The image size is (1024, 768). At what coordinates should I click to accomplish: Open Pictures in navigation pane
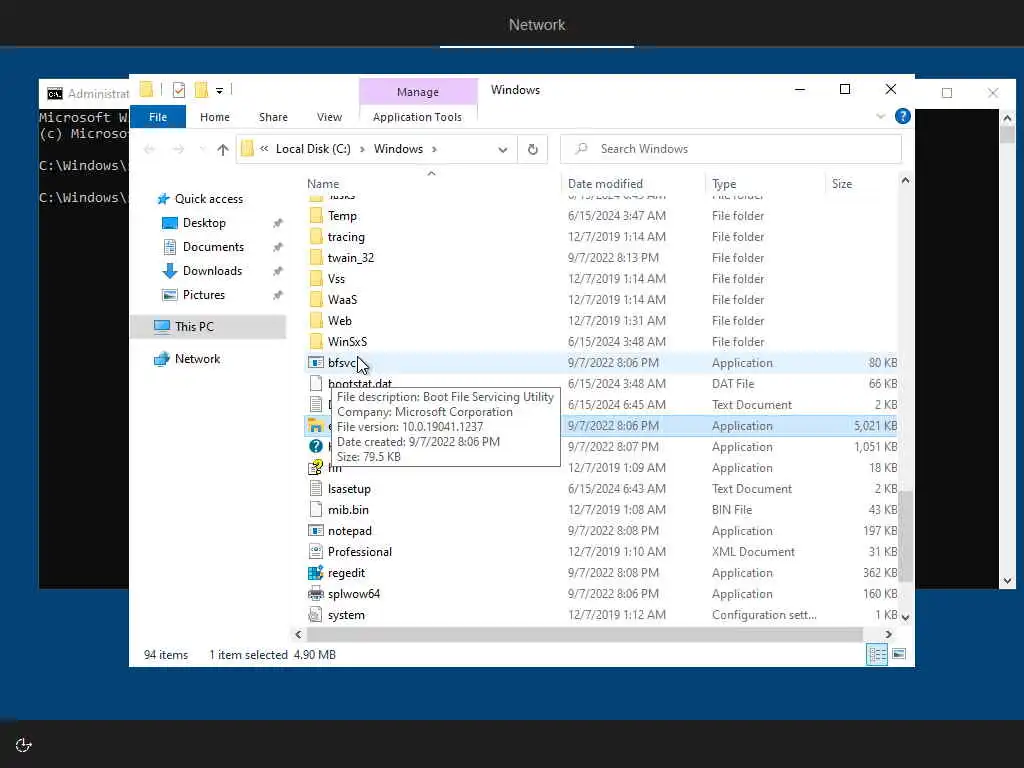tap(204, 295)
